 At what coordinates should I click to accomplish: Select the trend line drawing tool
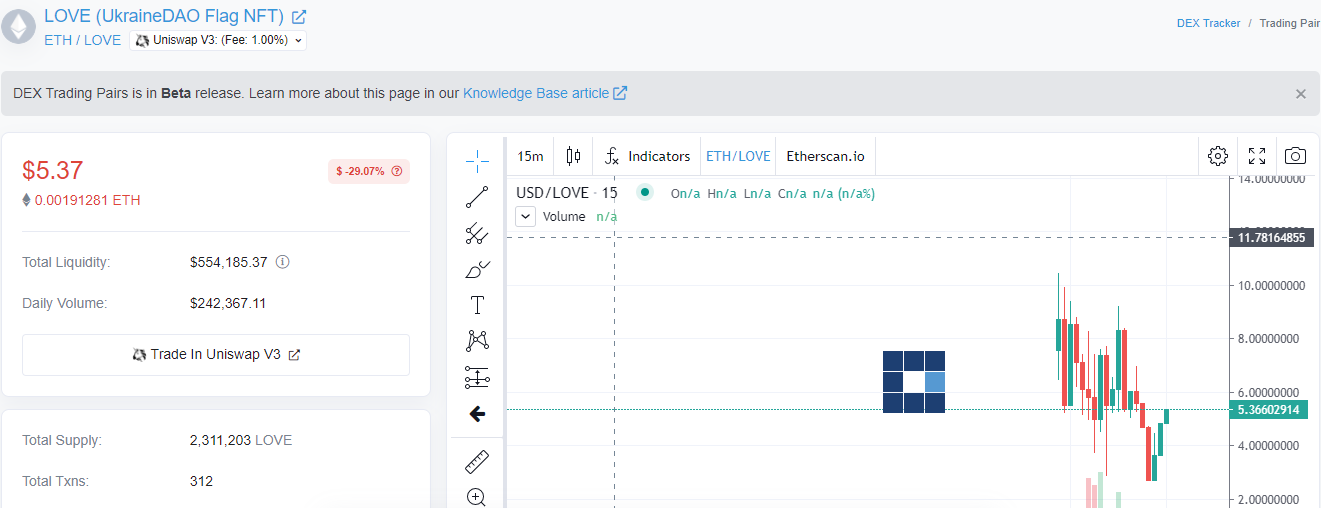[477, 197]
